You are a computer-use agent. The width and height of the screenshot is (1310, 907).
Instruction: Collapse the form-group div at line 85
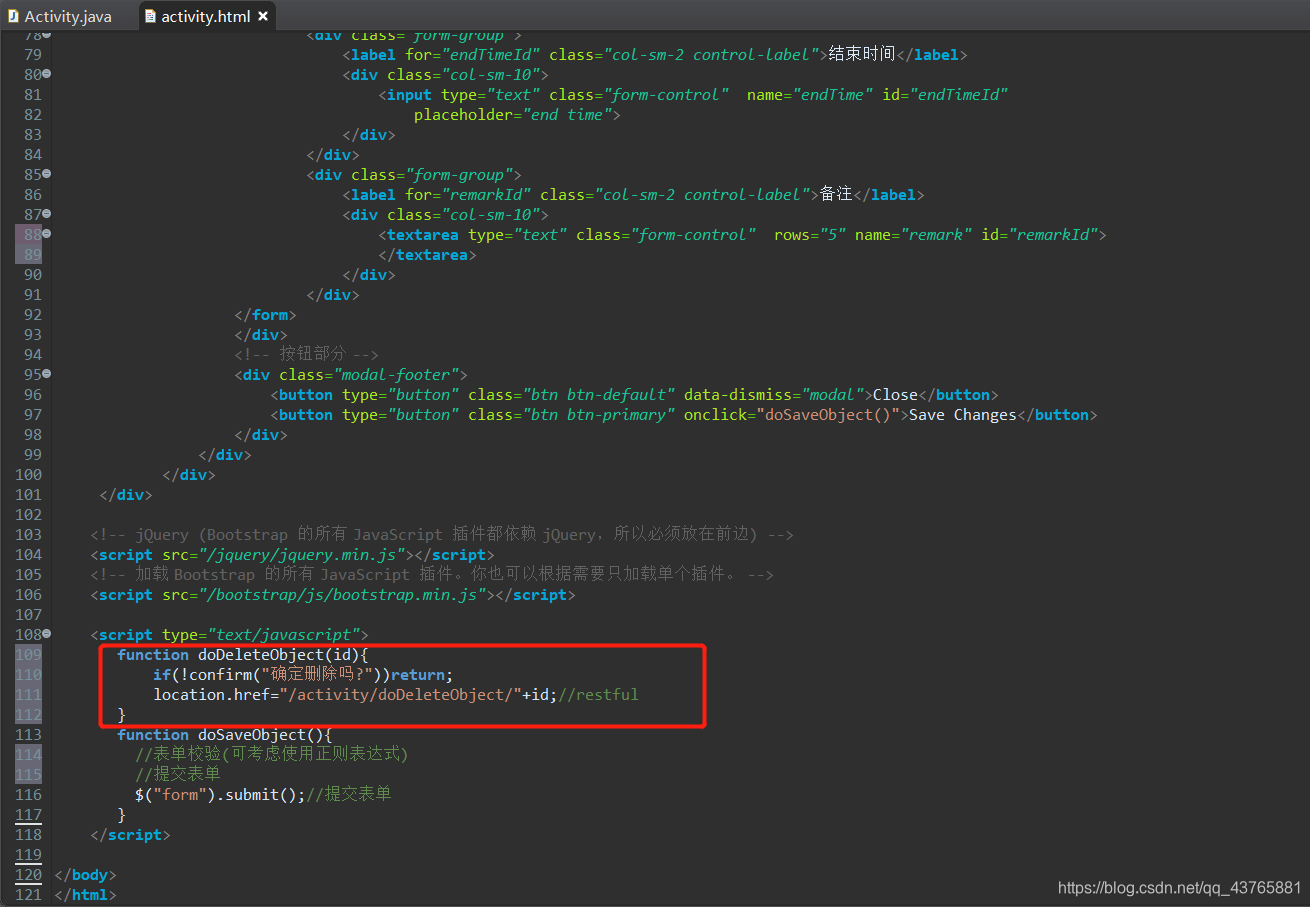point(47,174)
